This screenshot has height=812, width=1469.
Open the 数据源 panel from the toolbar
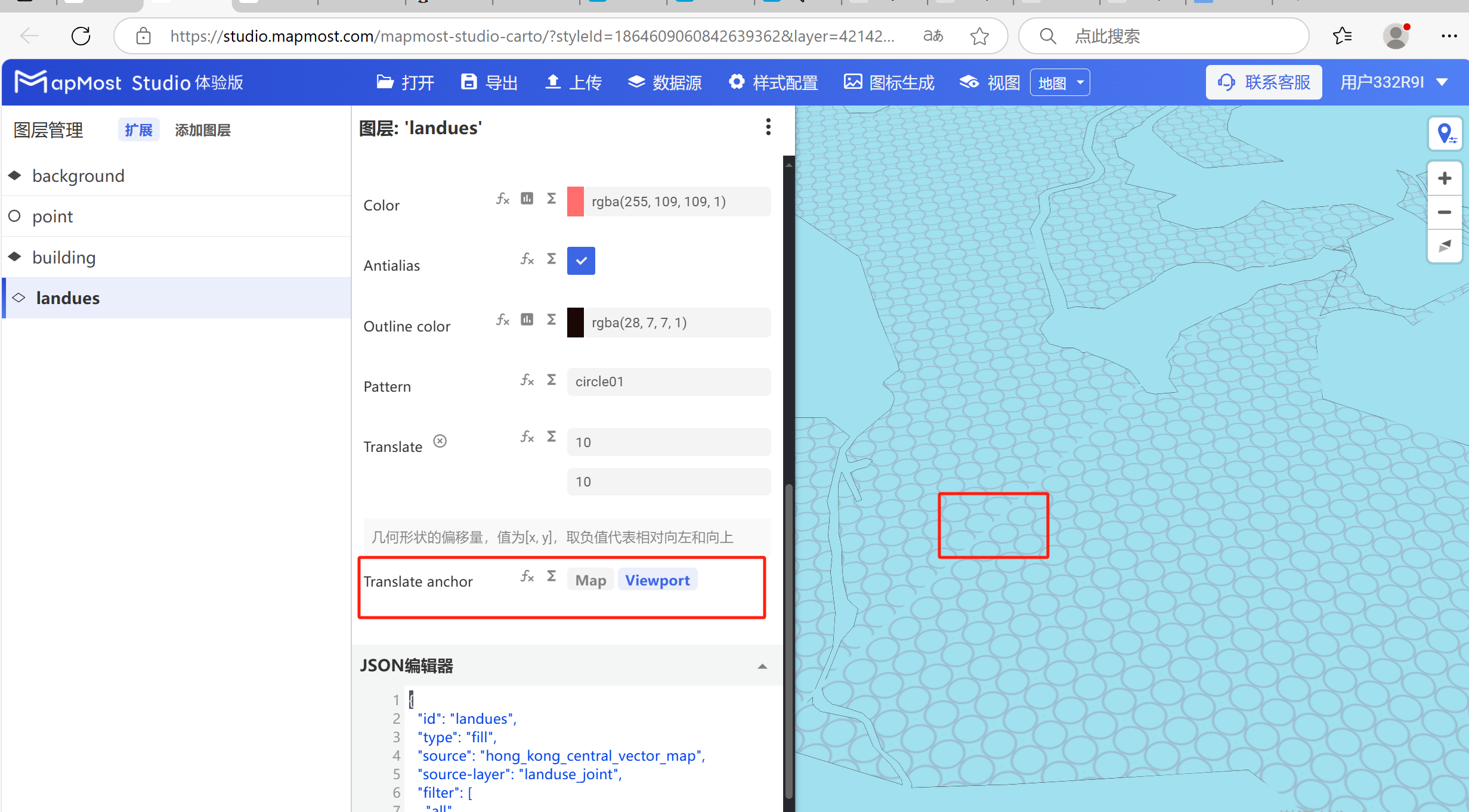pos(664,82)
